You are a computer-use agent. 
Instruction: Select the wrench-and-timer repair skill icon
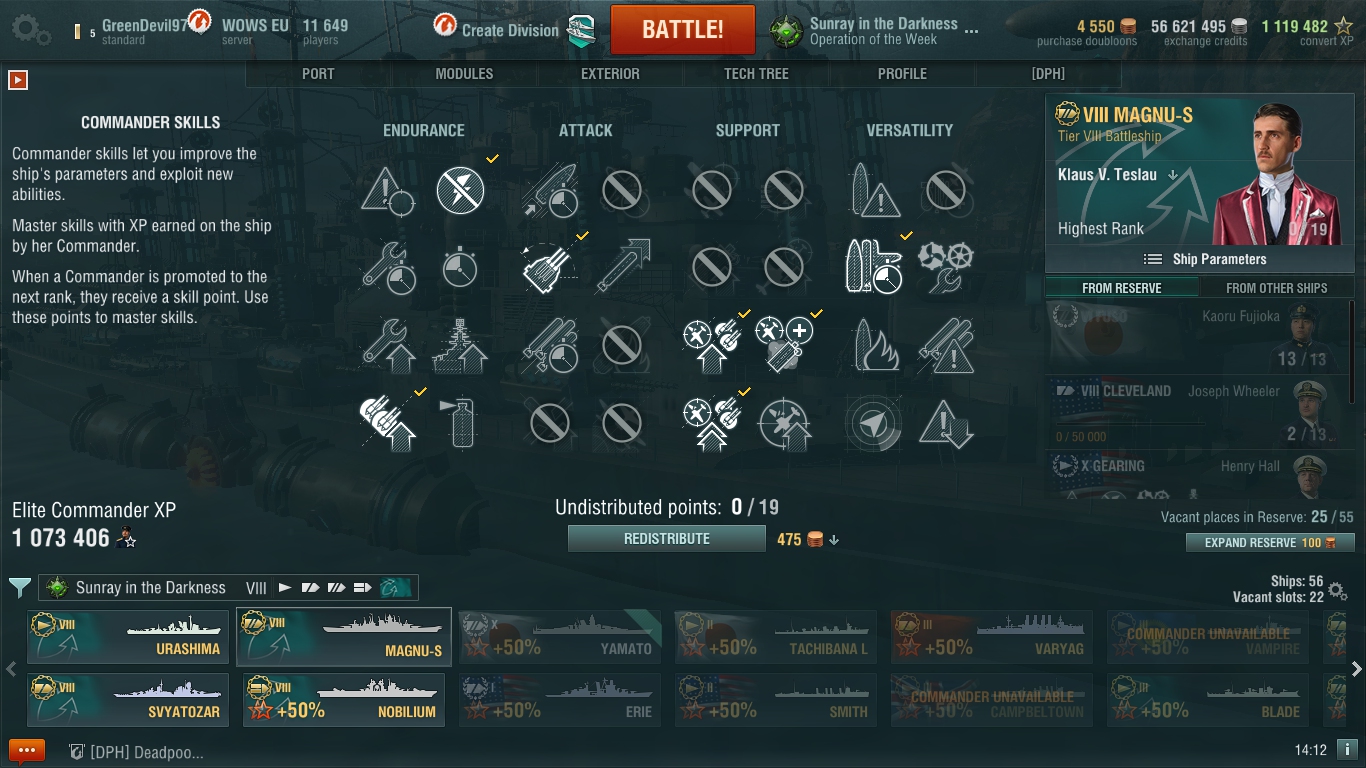pos(388,266)
